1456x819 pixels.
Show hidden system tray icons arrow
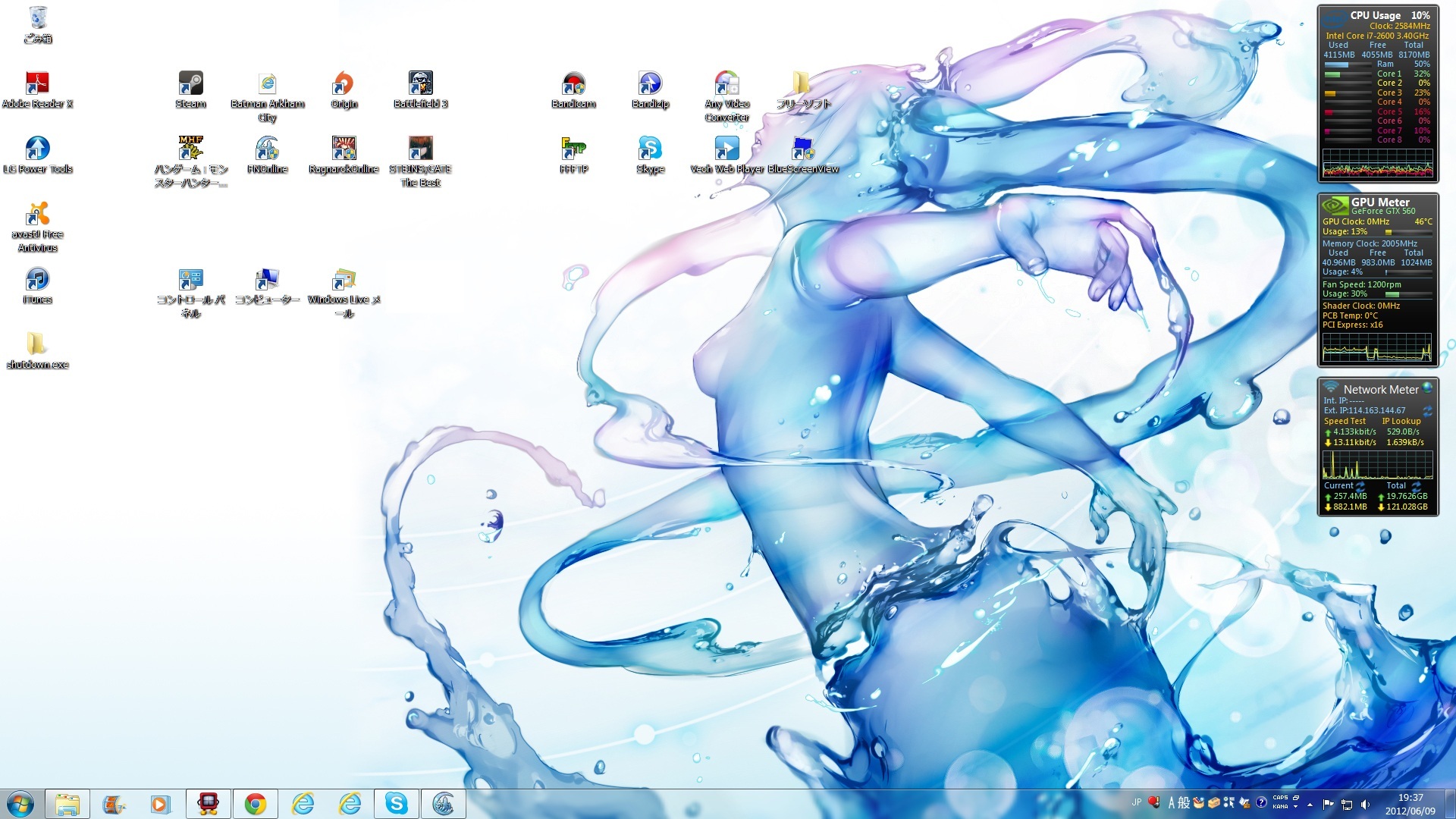click(x=1310, y=804)
